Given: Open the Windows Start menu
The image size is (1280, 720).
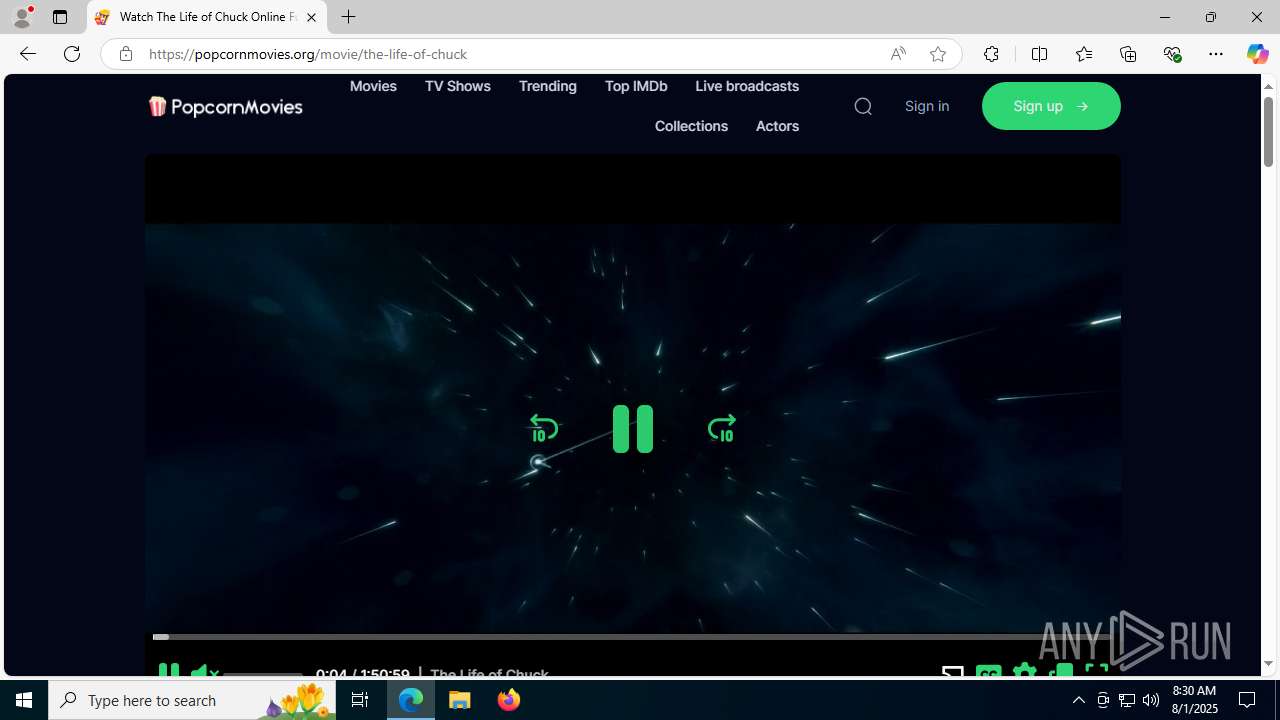Looking at the screenshot, I should (24, 700).
